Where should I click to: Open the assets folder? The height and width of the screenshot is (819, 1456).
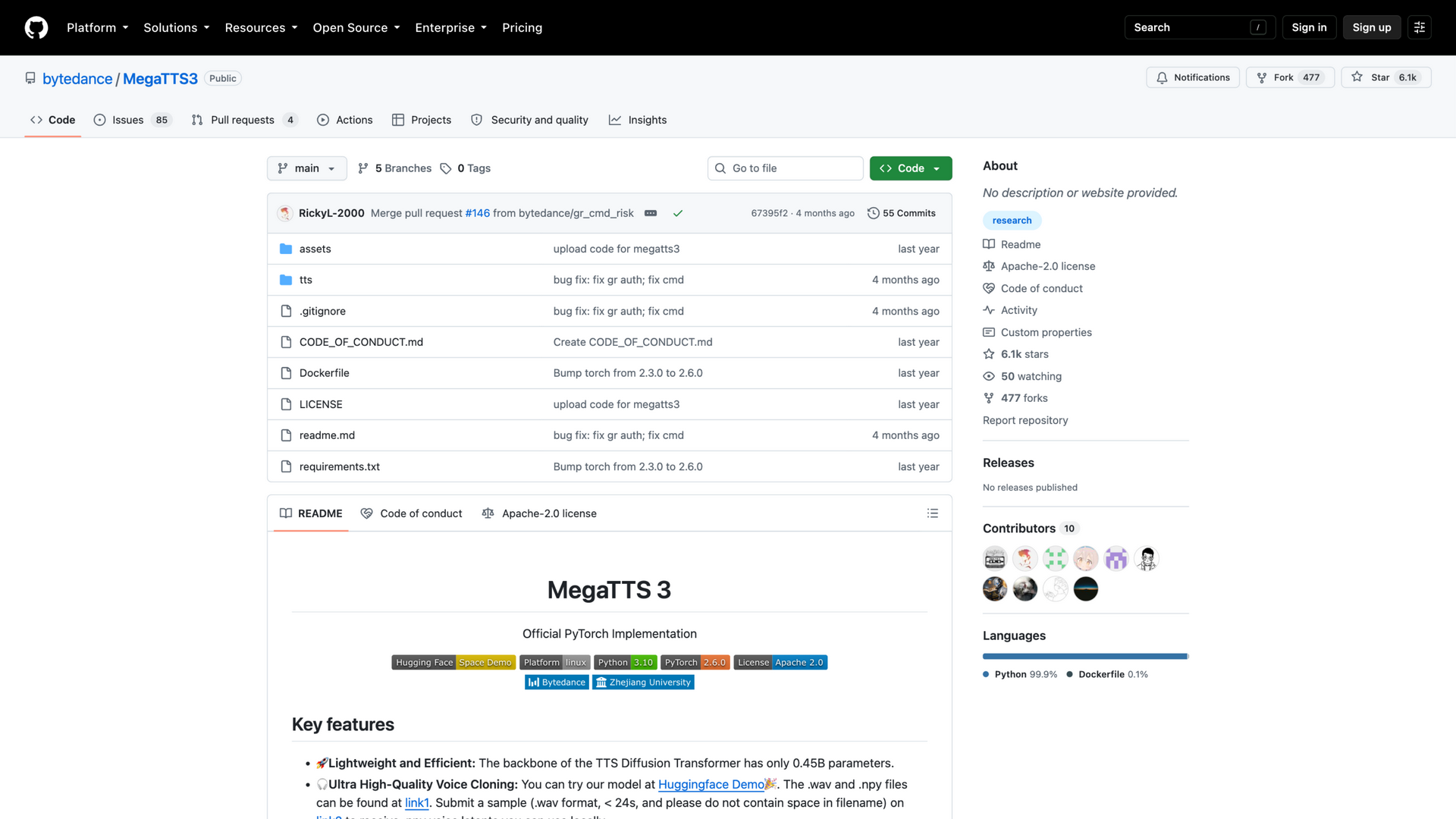tap(315, 249)
